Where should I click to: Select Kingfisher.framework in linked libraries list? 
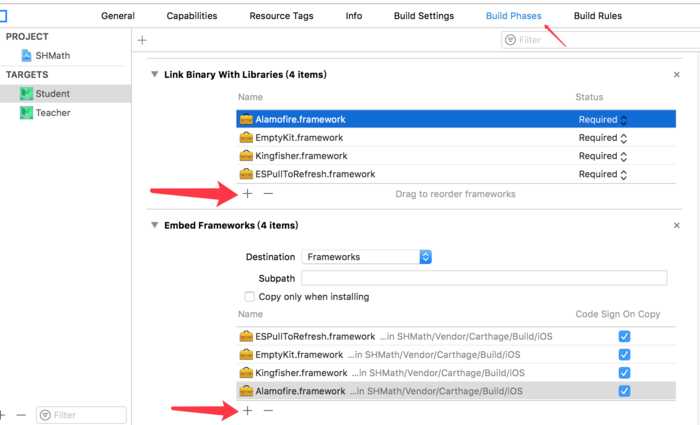[456, 156]
